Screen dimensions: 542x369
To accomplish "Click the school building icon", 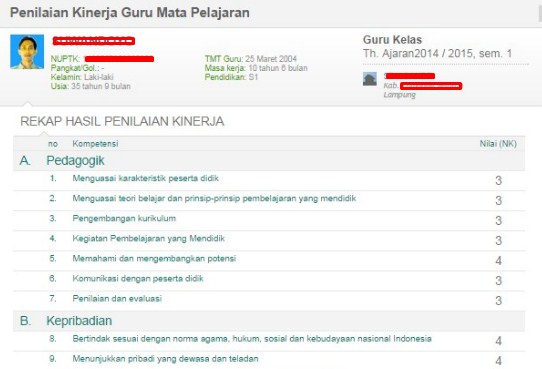I will click(370, 79).
